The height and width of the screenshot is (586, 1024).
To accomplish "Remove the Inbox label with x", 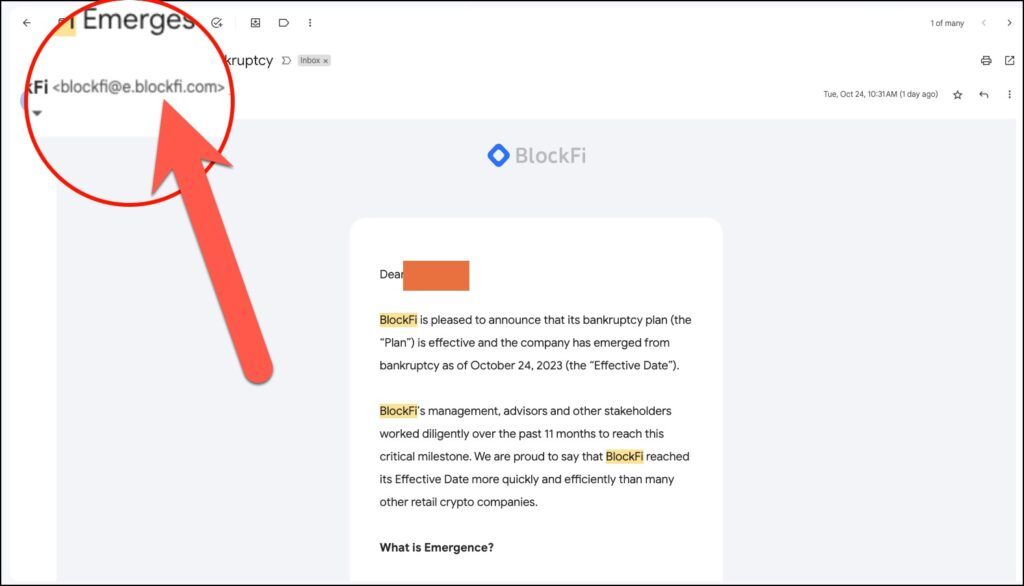I will [325, 61].
